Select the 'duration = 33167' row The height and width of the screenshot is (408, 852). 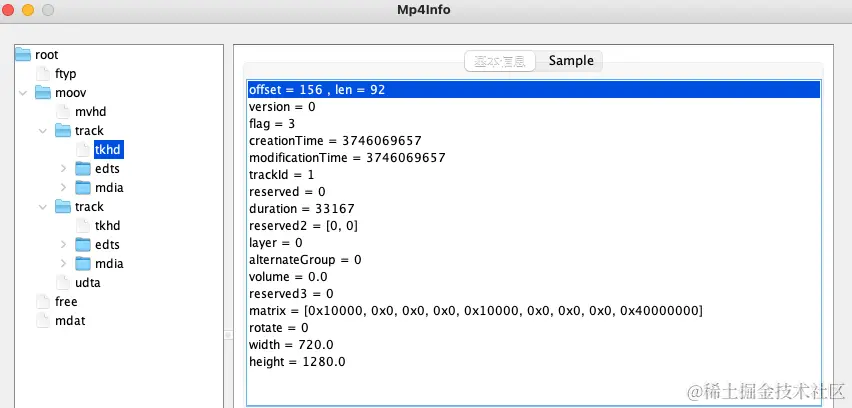pyautogui.click(x=534, y=209)
